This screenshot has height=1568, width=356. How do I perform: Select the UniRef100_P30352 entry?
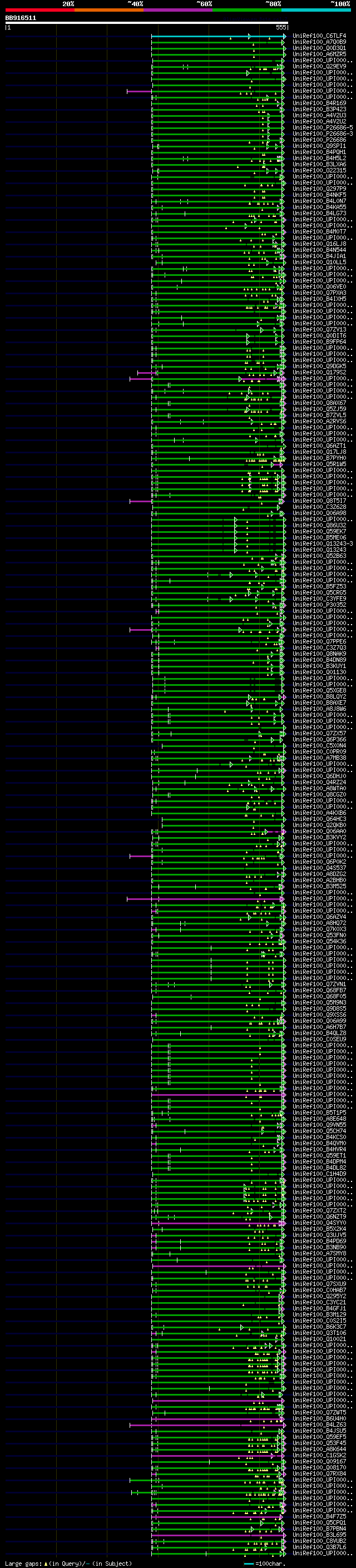click(319, 605)
